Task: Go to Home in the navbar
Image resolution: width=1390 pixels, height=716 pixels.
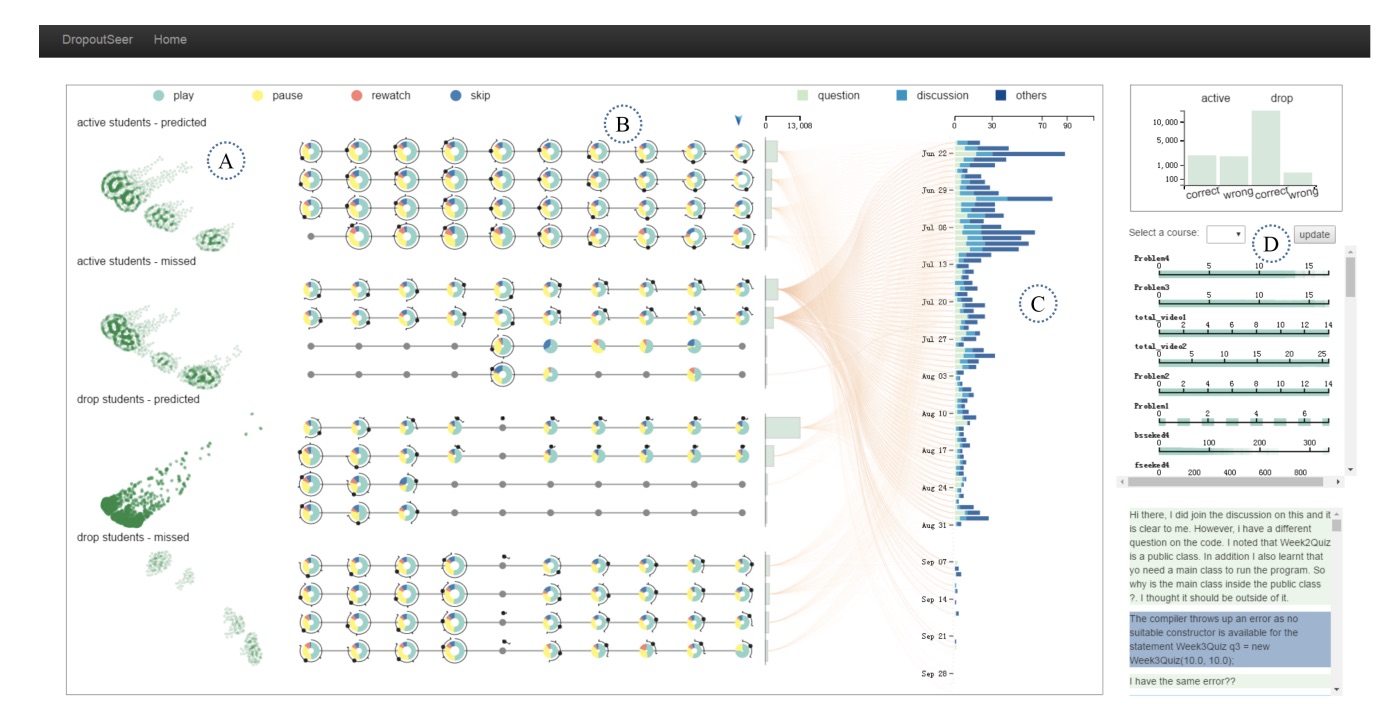Action: pyautogui.click(x=170, y=40)
